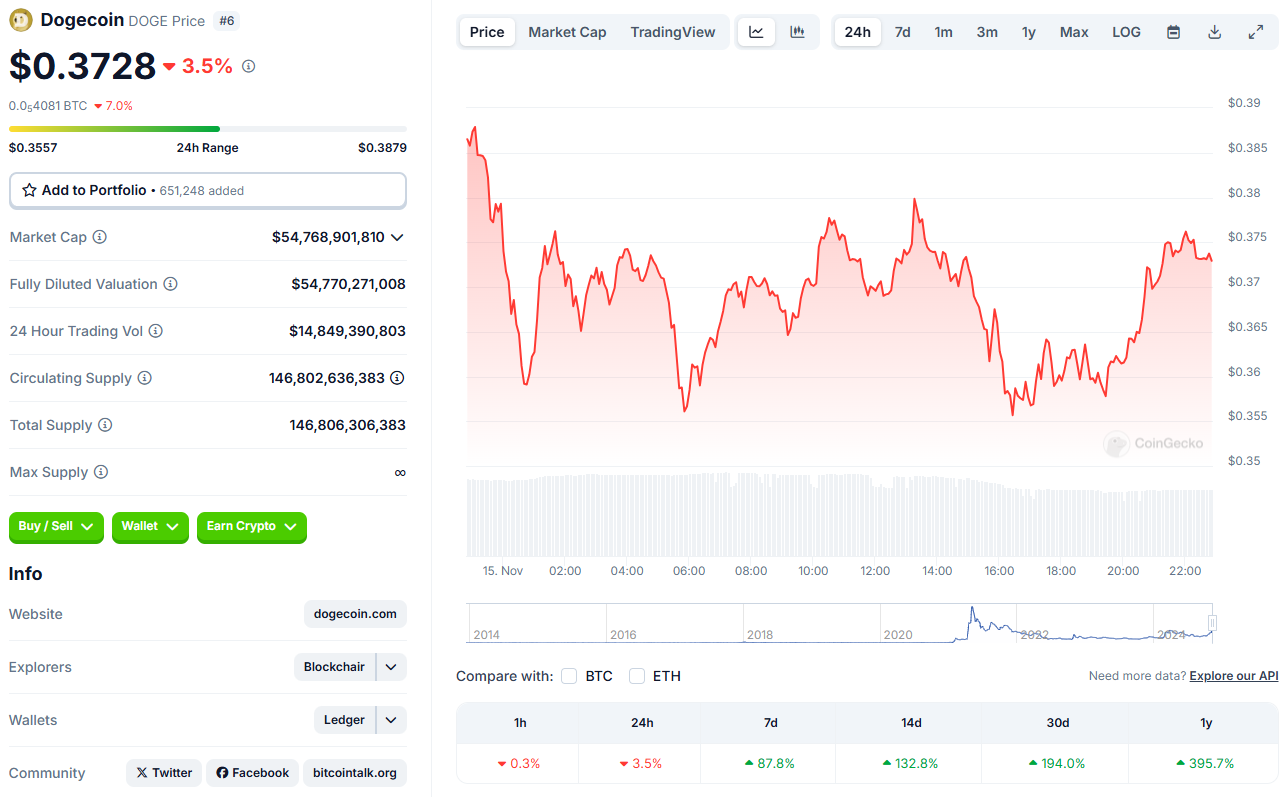This screenshot has width=1279, height=797.
Task: Click the right handle of chart range navigator
Action: (1213, 623)
